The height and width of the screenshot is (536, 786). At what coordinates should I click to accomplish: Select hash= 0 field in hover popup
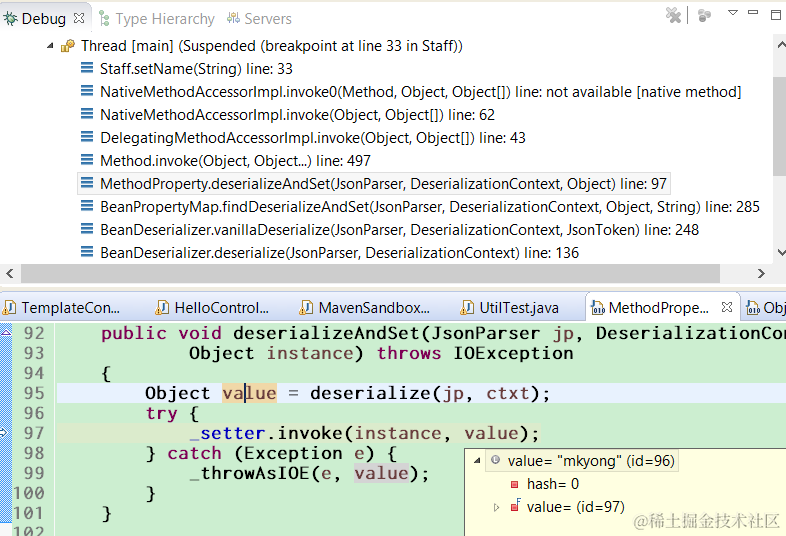552,484
